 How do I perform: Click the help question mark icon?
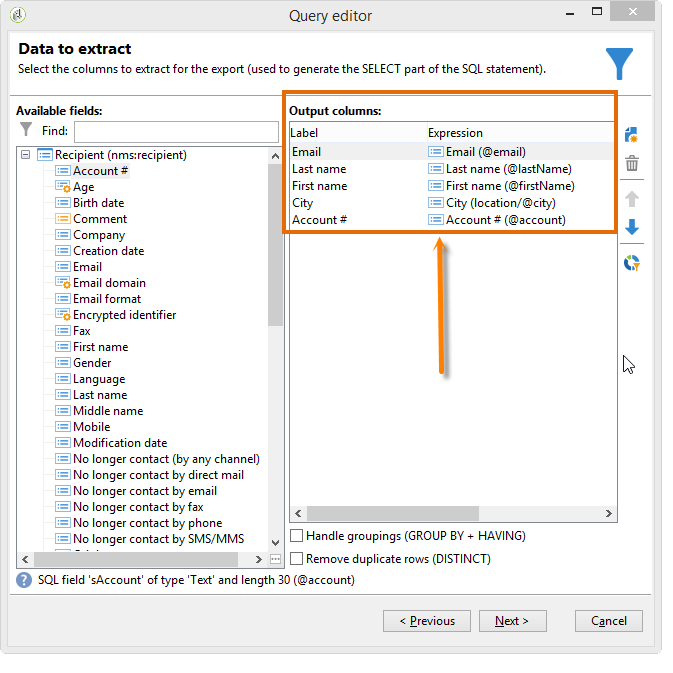coord(24,580)
